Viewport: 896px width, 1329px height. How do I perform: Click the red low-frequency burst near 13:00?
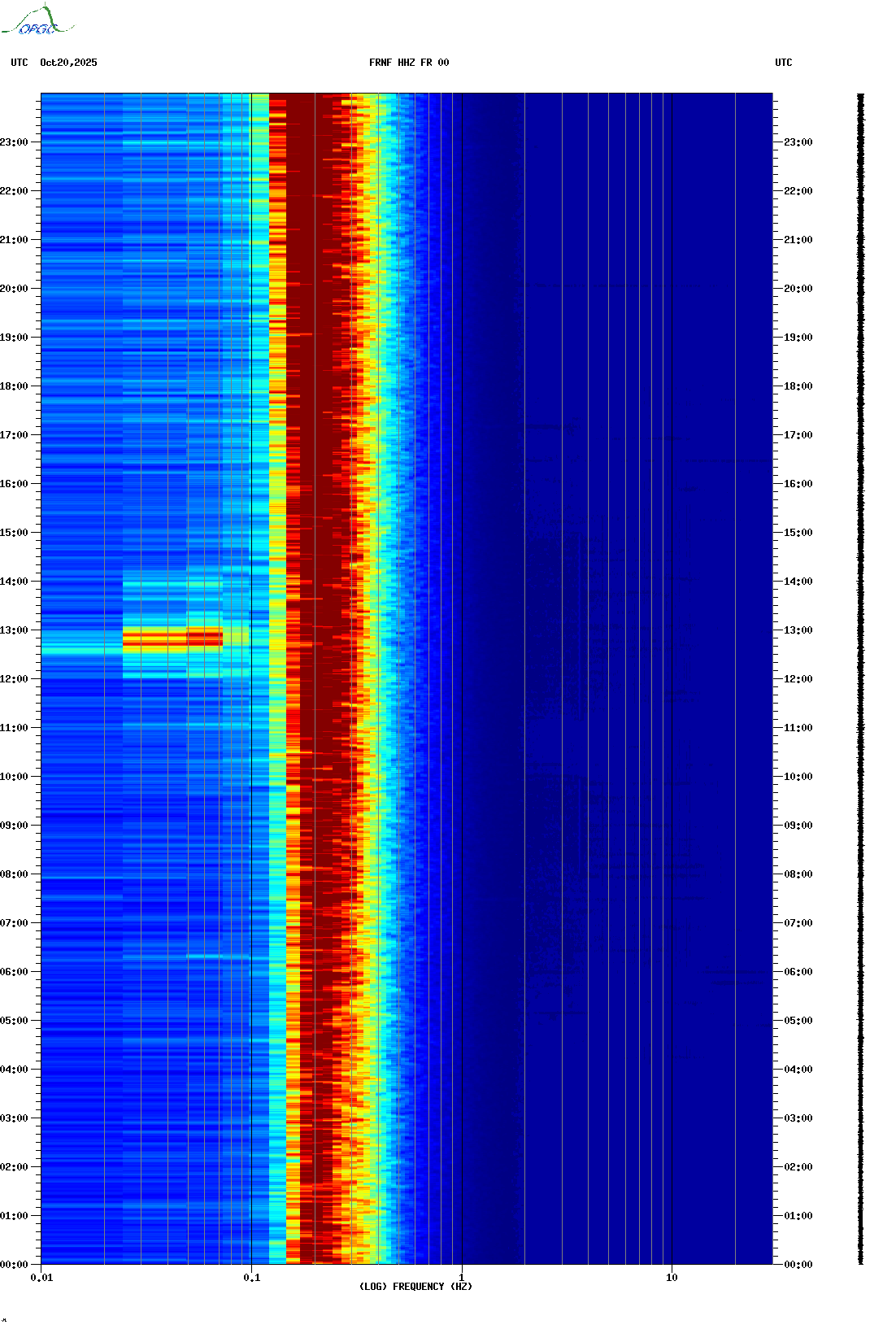tap(172, 638)
